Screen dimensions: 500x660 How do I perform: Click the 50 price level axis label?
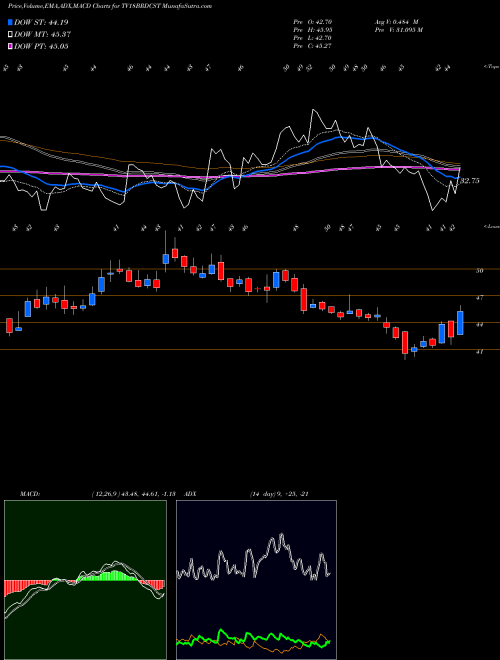[479, 271]
